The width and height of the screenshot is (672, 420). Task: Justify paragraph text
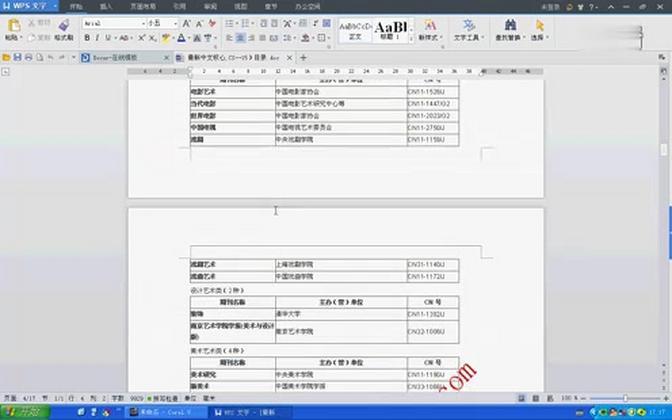(263, 38)
